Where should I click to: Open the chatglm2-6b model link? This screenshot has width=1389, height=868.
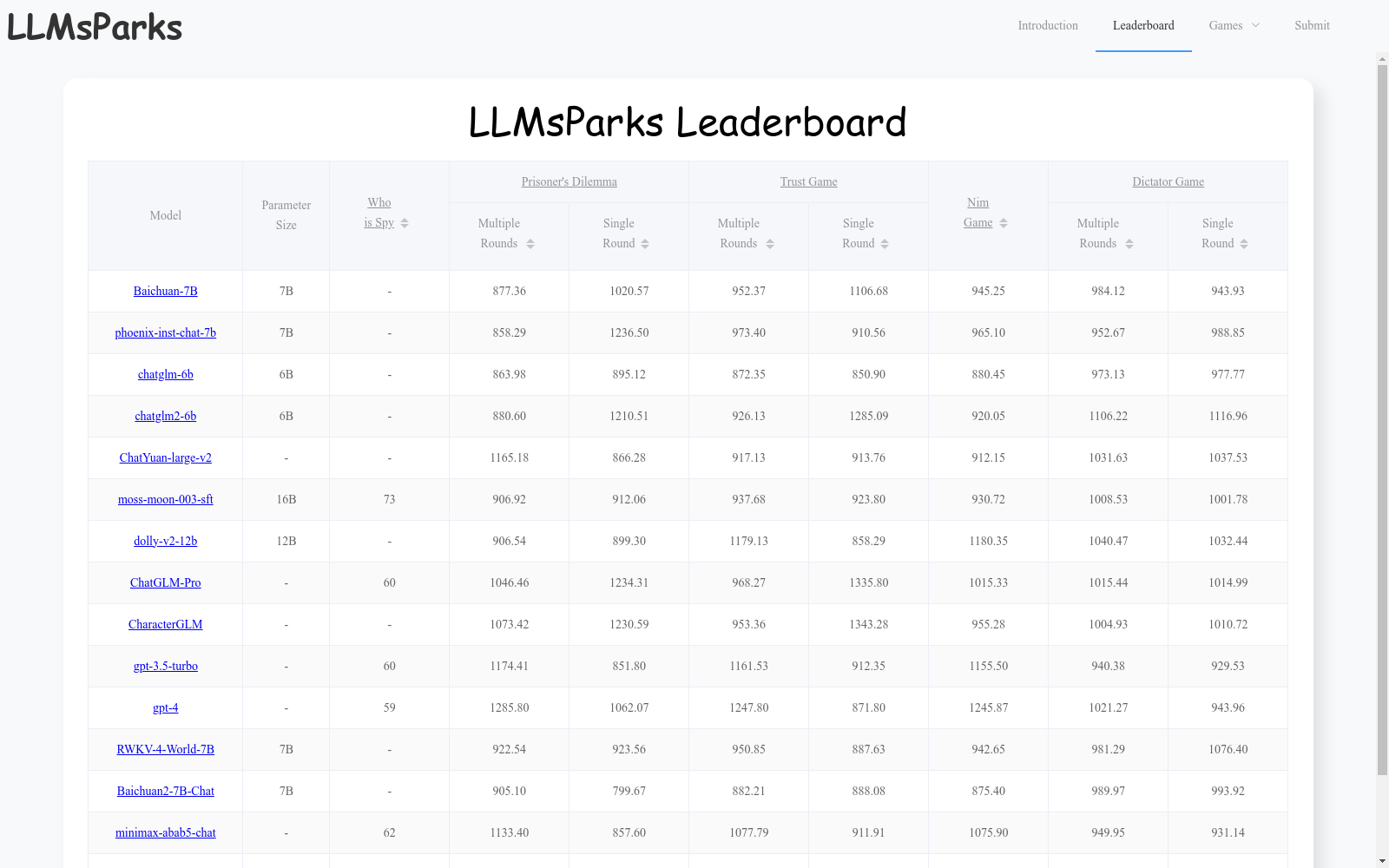[166, 416]
